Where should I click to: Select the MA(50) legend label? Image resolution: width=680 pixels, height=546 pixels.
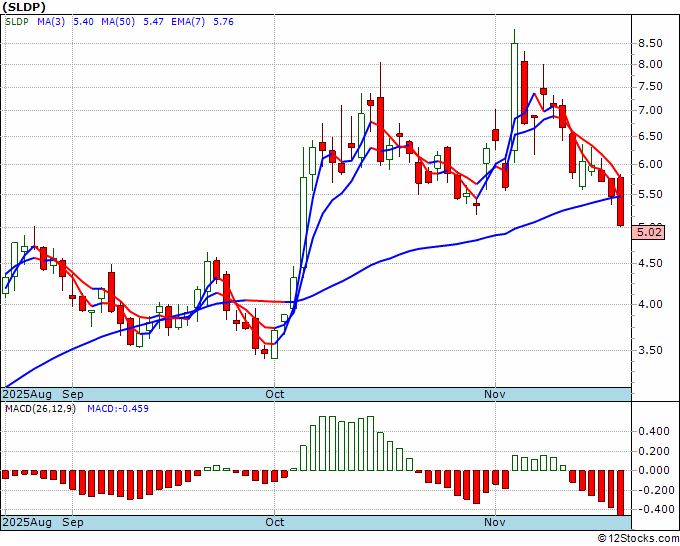pos(118,22)
